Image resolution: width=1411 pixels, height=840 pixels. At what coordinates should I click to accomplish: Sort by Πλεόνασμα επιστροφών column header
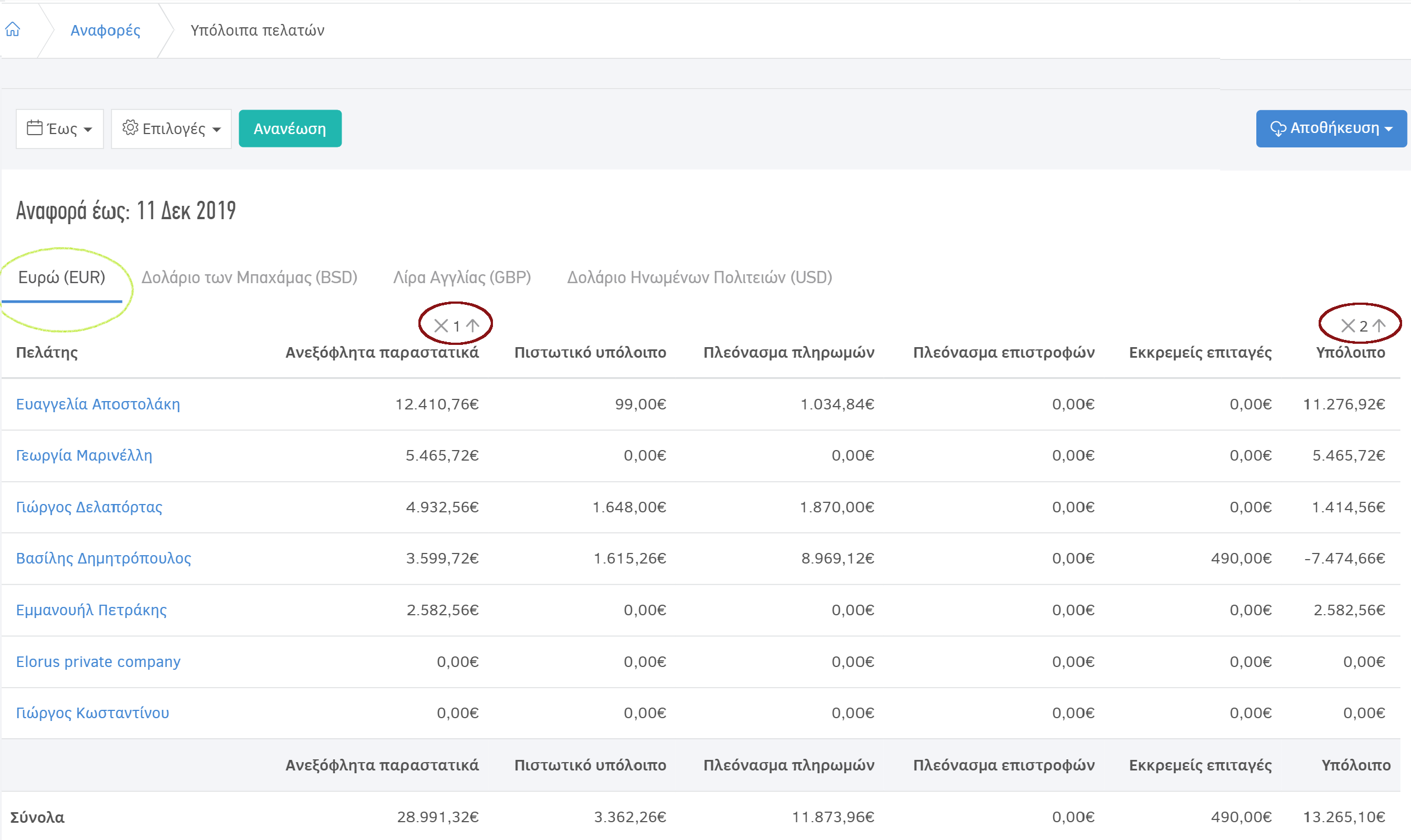pyautogui.click(x=1004, y=353)
